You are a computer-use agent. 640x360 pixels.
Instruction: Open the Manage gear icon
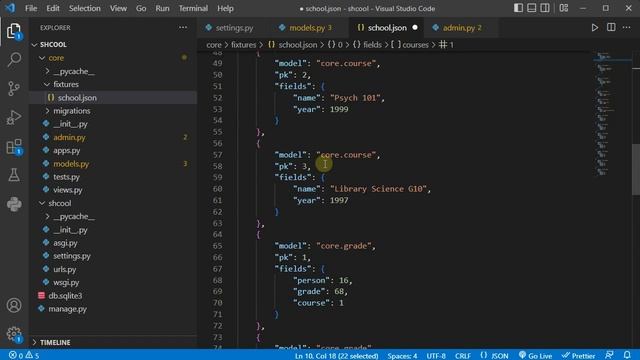(14, 334)
